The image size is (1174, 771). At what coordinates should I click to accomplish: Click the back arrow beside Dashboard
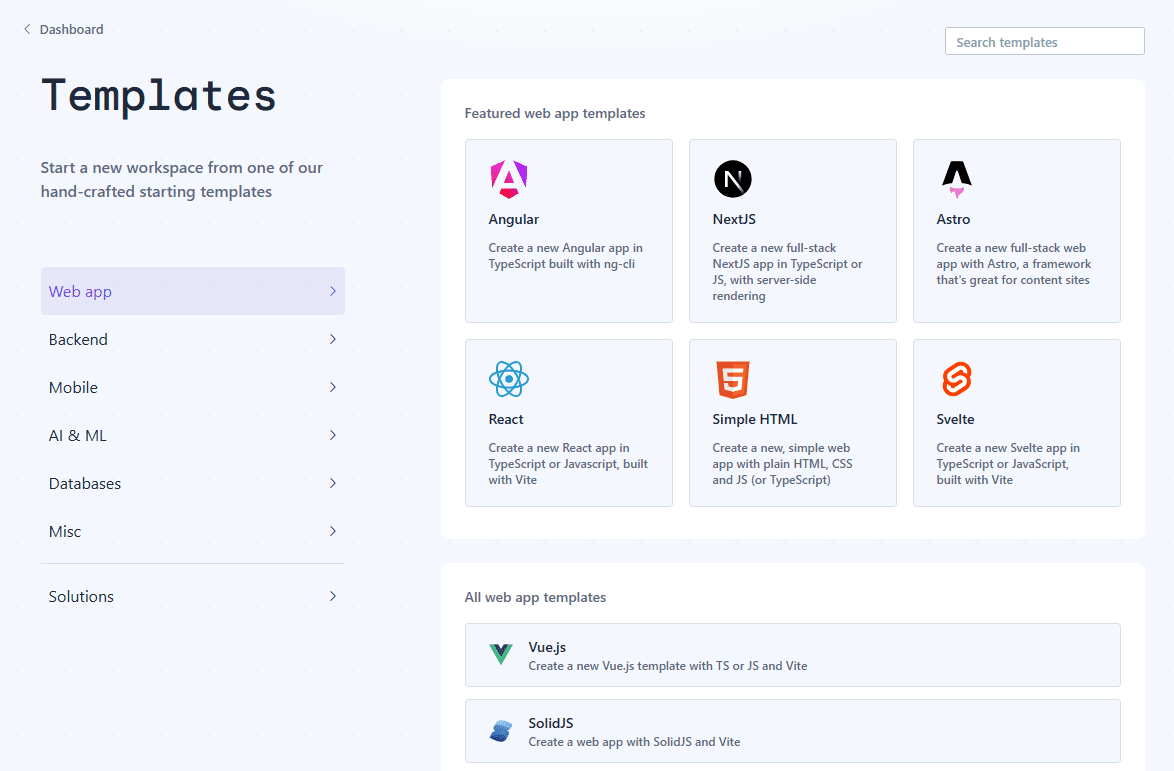[x=27, y=29]
